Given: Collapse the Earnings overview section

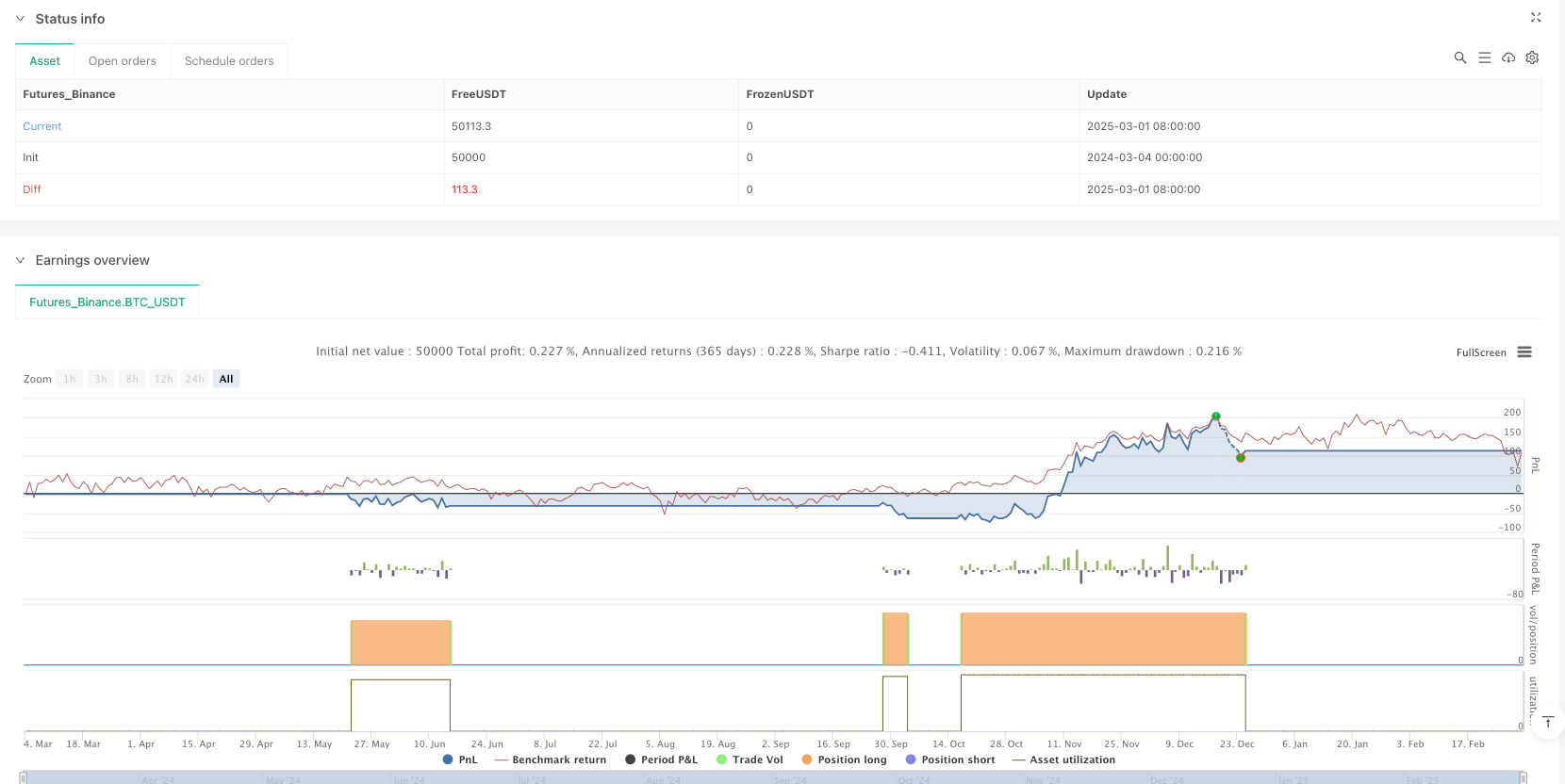Looking at the screenshot, I should [x=20, y=260].
